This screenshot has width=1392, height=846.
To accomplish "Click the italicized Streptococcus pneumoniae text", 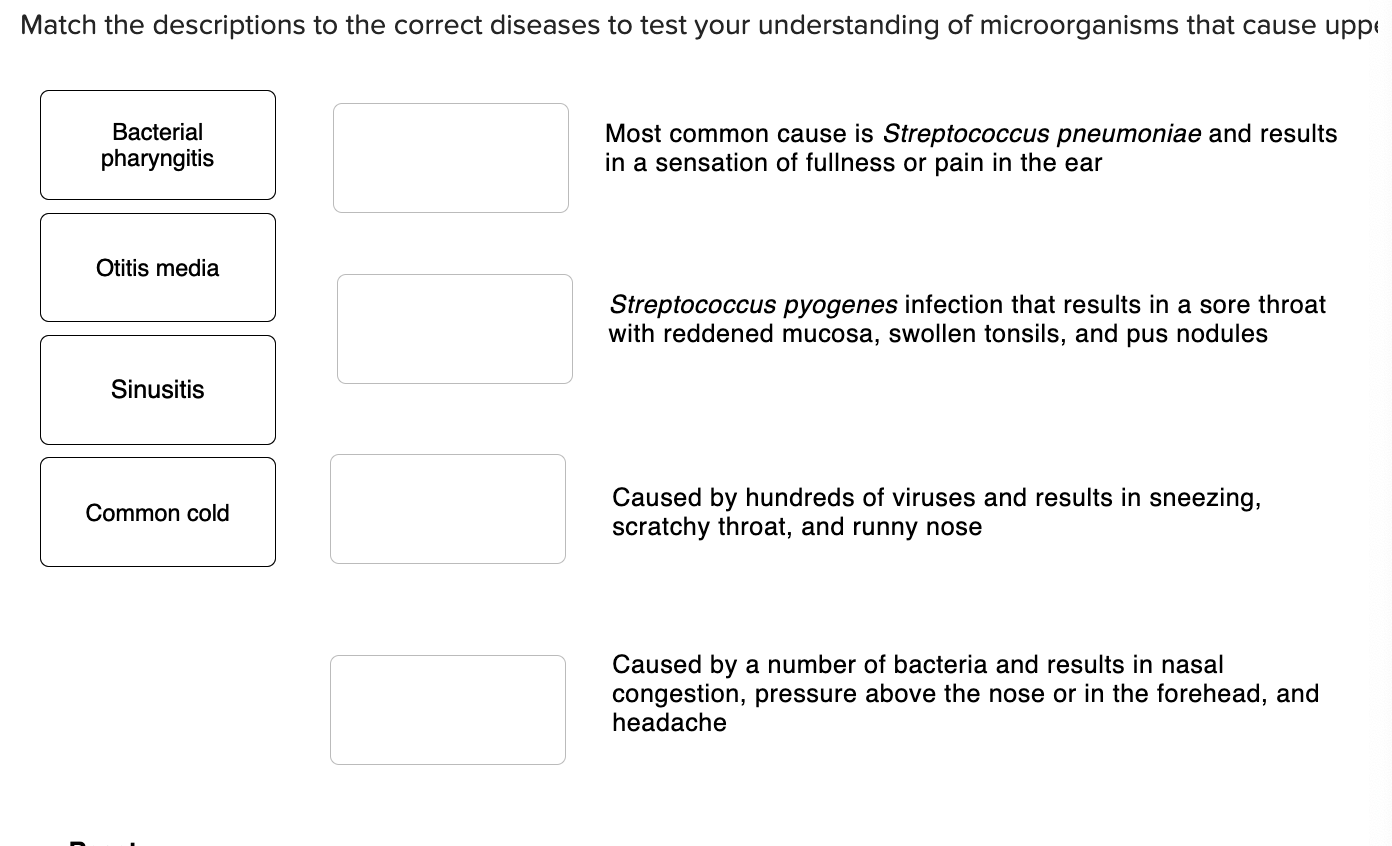I will (x=1042, y=133).
